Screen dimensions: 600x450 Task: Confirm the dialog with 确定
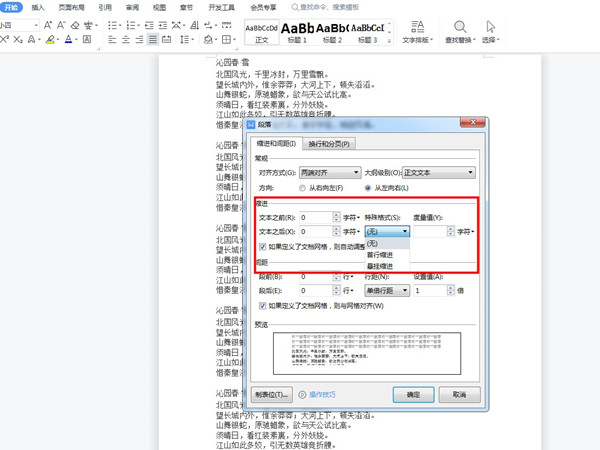click(413, 395)
